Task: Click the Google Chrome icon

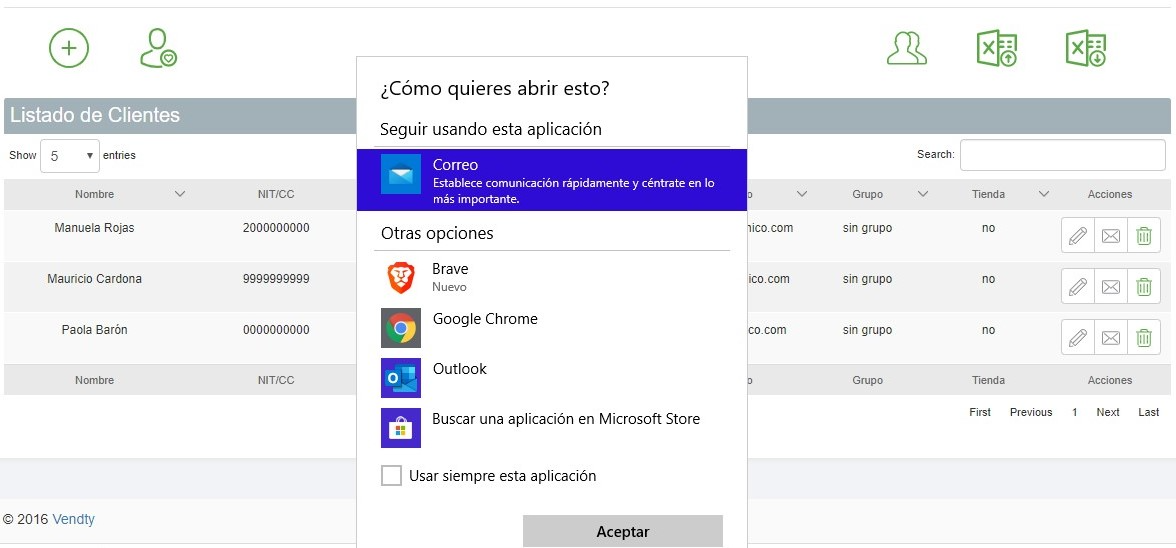Action: [x=400, y=328]
